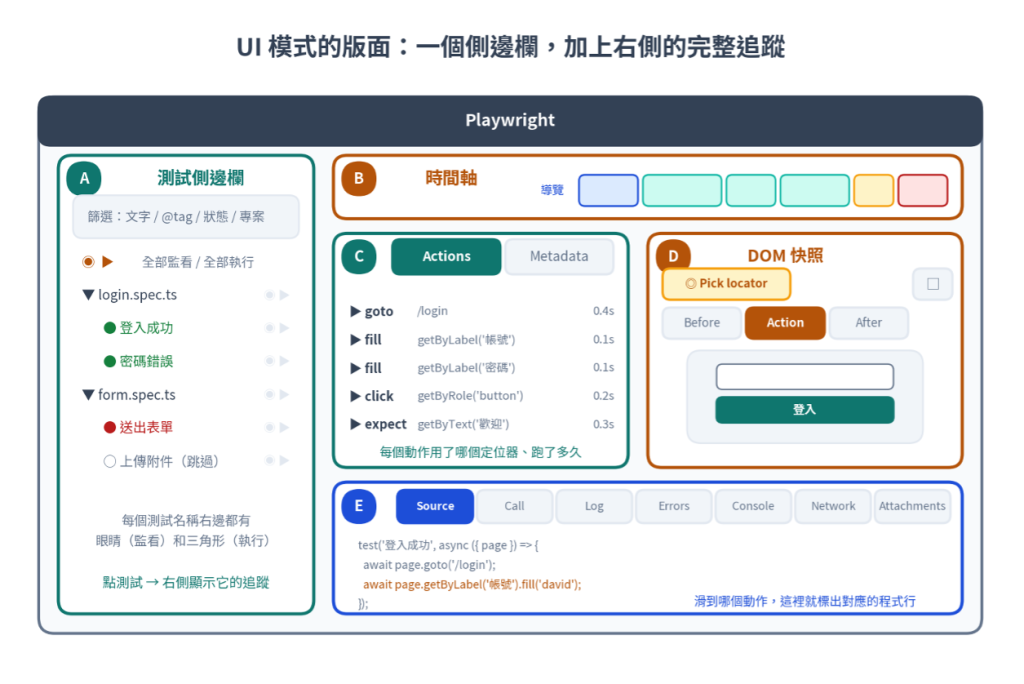Screen dimensions: 1024x684
Task: Click the widest green timeline block
Action: point(682,190)
